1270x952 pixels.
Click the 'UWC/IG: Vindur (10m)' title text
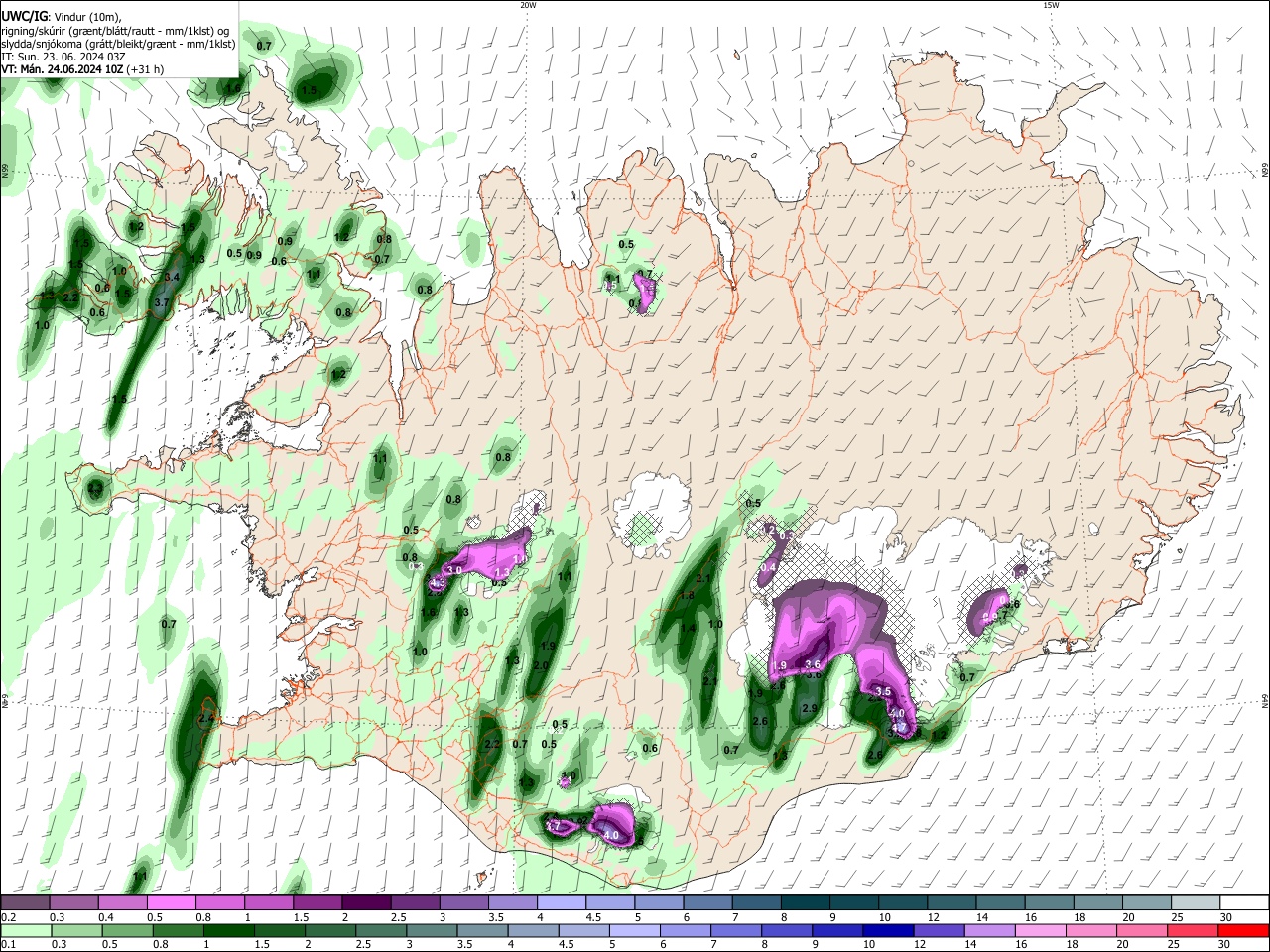[63, 17]
